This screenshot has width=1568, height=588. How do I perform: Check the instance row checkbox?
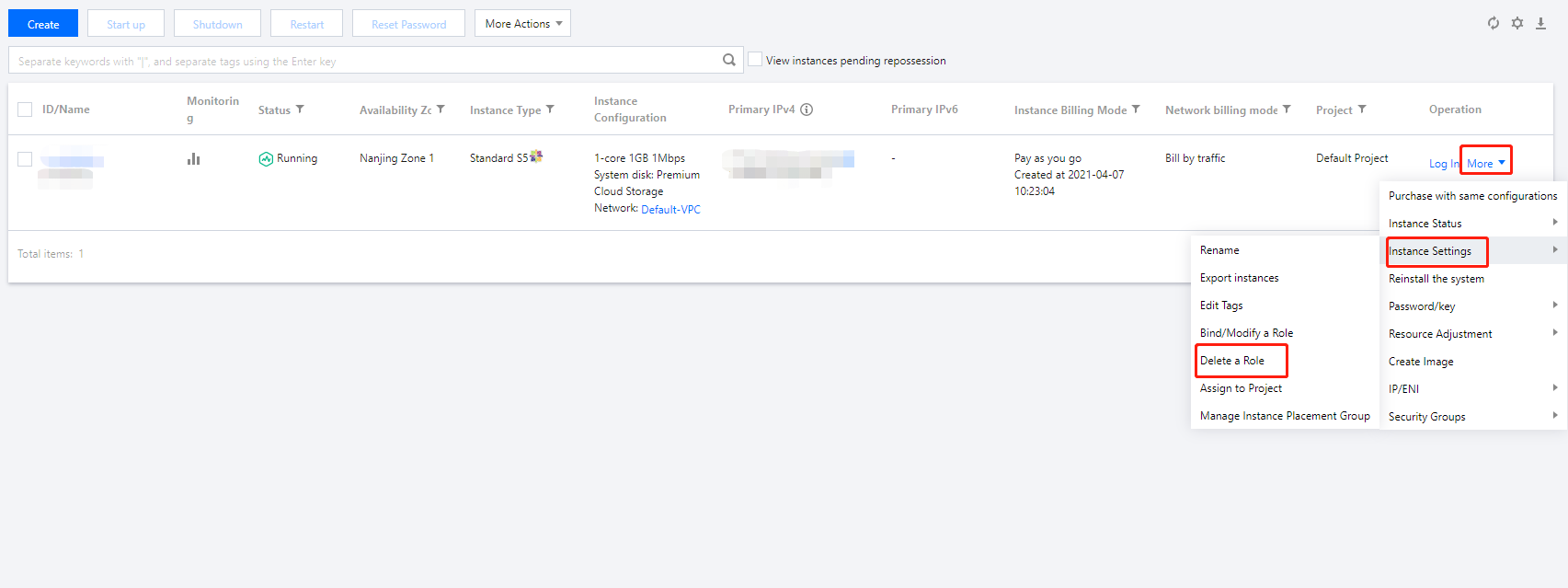coord(25,159)
